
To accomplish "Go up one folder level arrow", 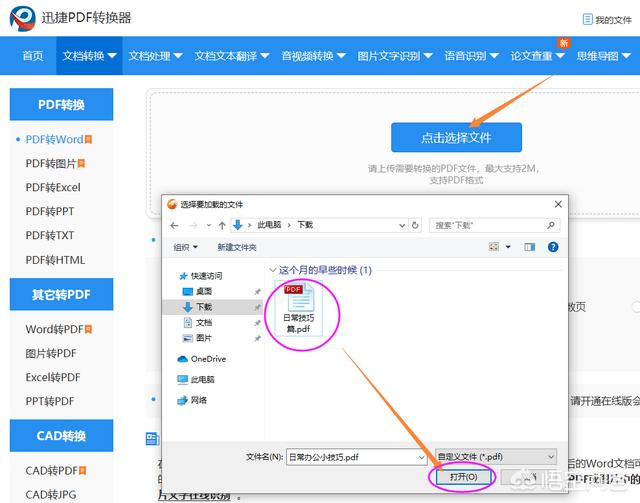I will point(222,225).
